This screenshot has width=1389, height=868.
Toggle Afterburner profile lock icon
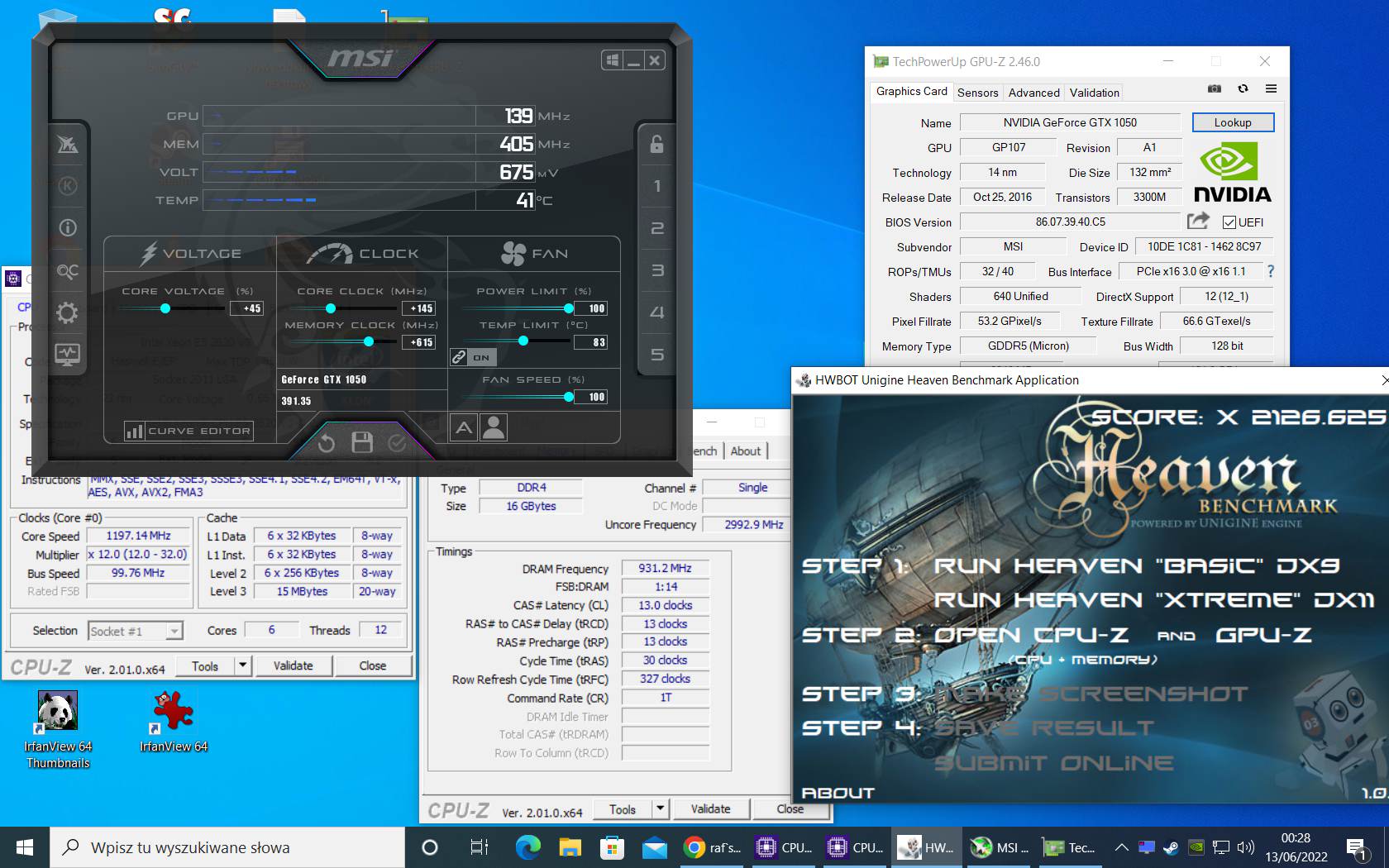[x=656, y=144]
